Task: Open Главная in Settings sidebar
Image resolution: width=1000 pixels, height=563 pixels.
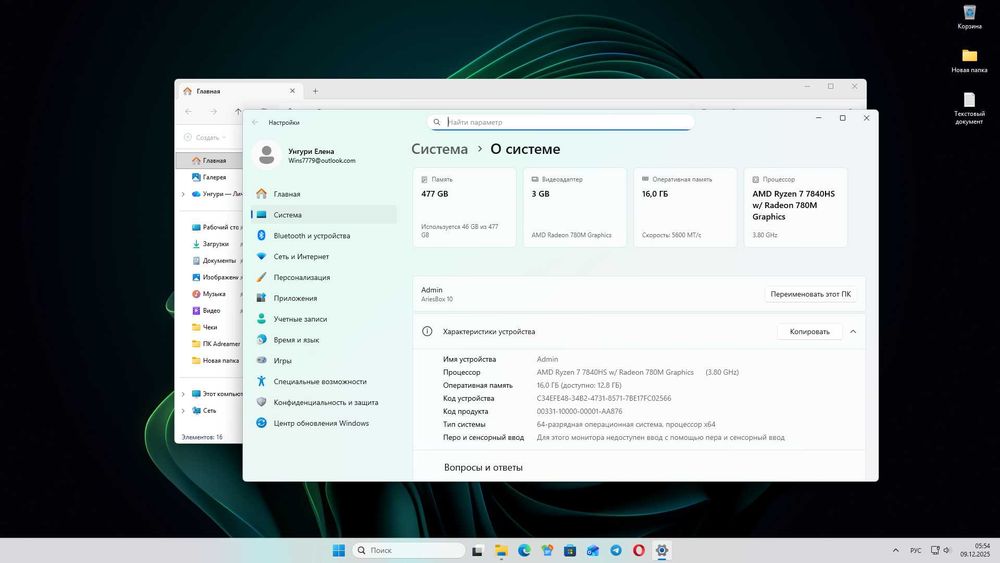Action: (323, 194)
